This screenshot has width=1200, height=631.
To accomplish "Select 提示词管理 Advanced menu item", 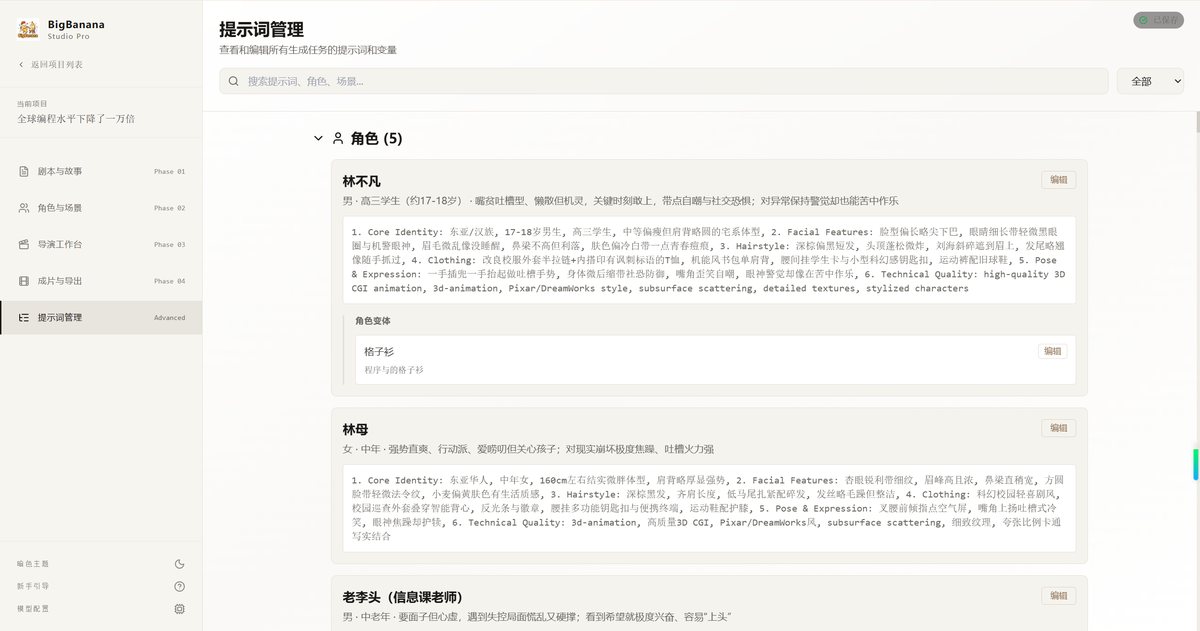I will (x=101, y=317).
